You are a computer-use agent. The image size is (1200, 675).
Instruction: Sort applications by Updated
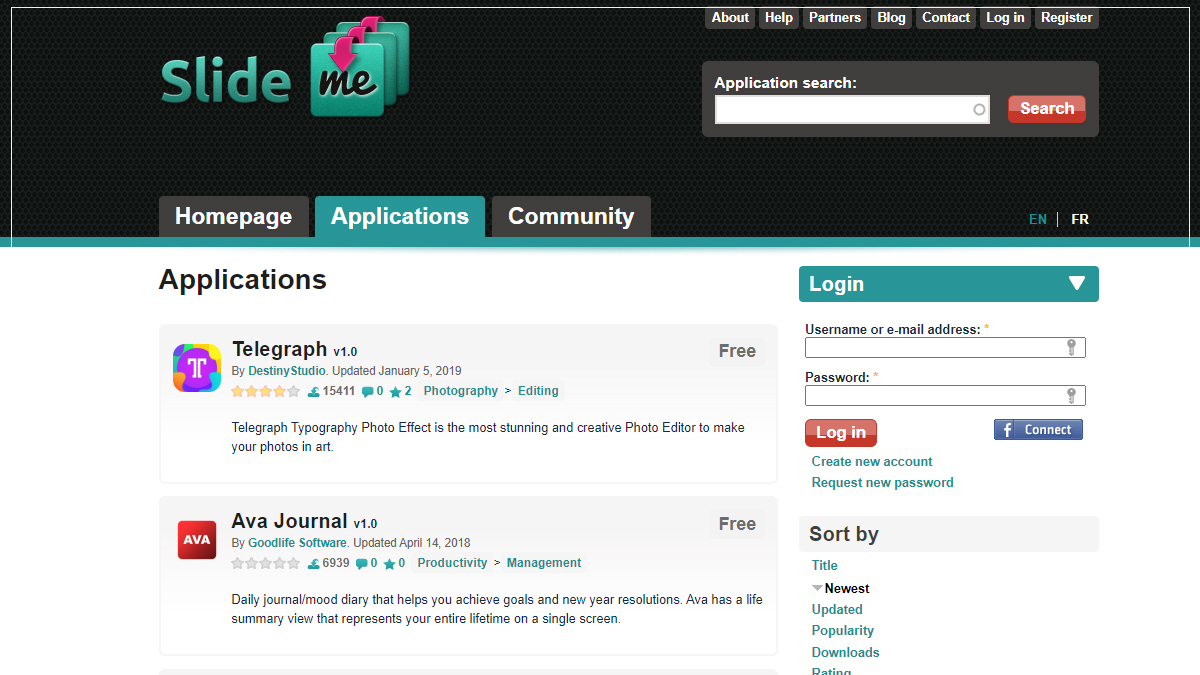pyautogui.click(x=837, y=609)
